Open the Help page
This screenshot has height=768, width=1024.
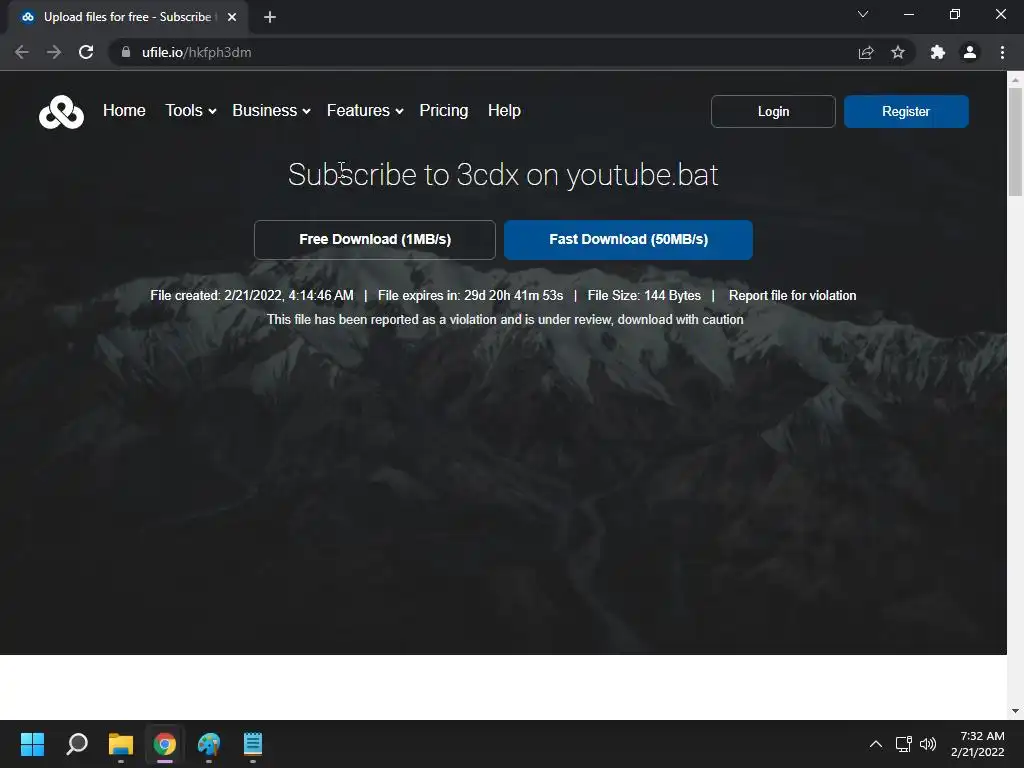[x=504, y=110]
